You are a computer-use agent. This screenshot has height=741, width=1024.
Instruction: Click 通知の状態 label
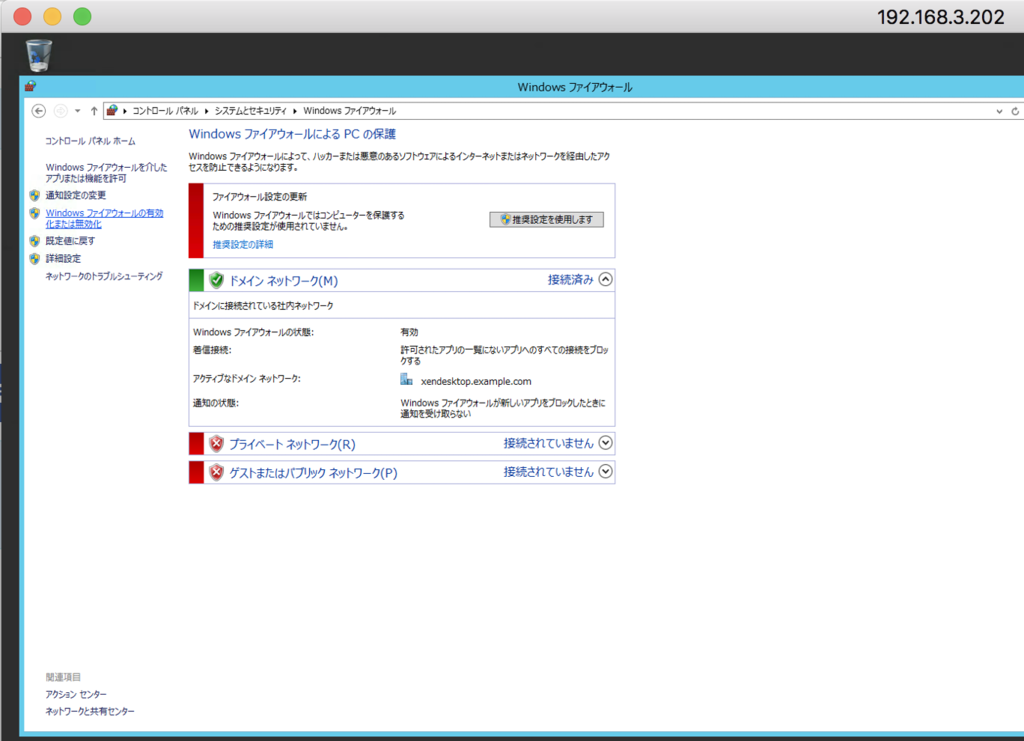pos(216,403)
